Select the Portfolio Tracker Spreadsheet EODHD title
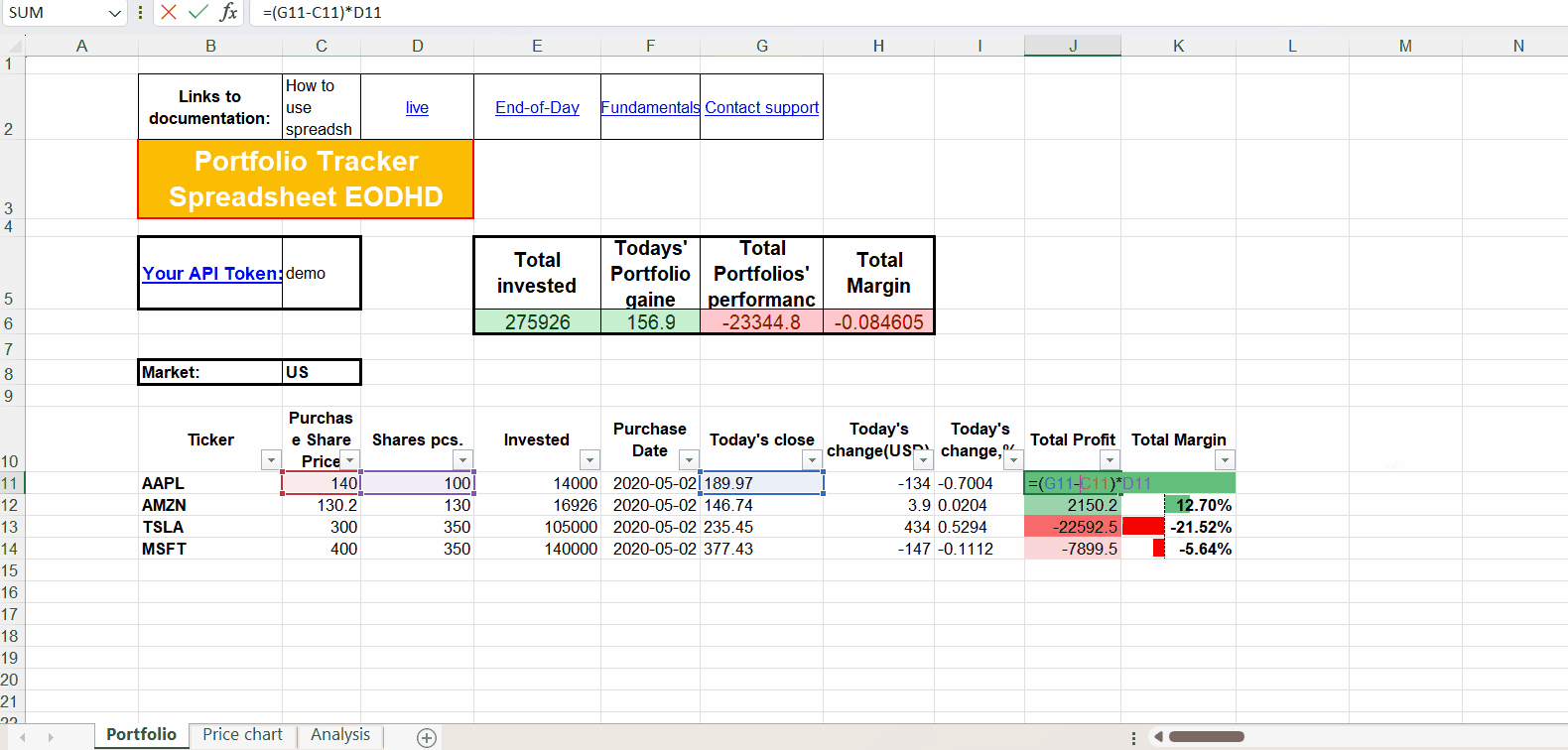The width and height of the screenshot is (1568, 750). pyautogui.click(x=306, y=179)
